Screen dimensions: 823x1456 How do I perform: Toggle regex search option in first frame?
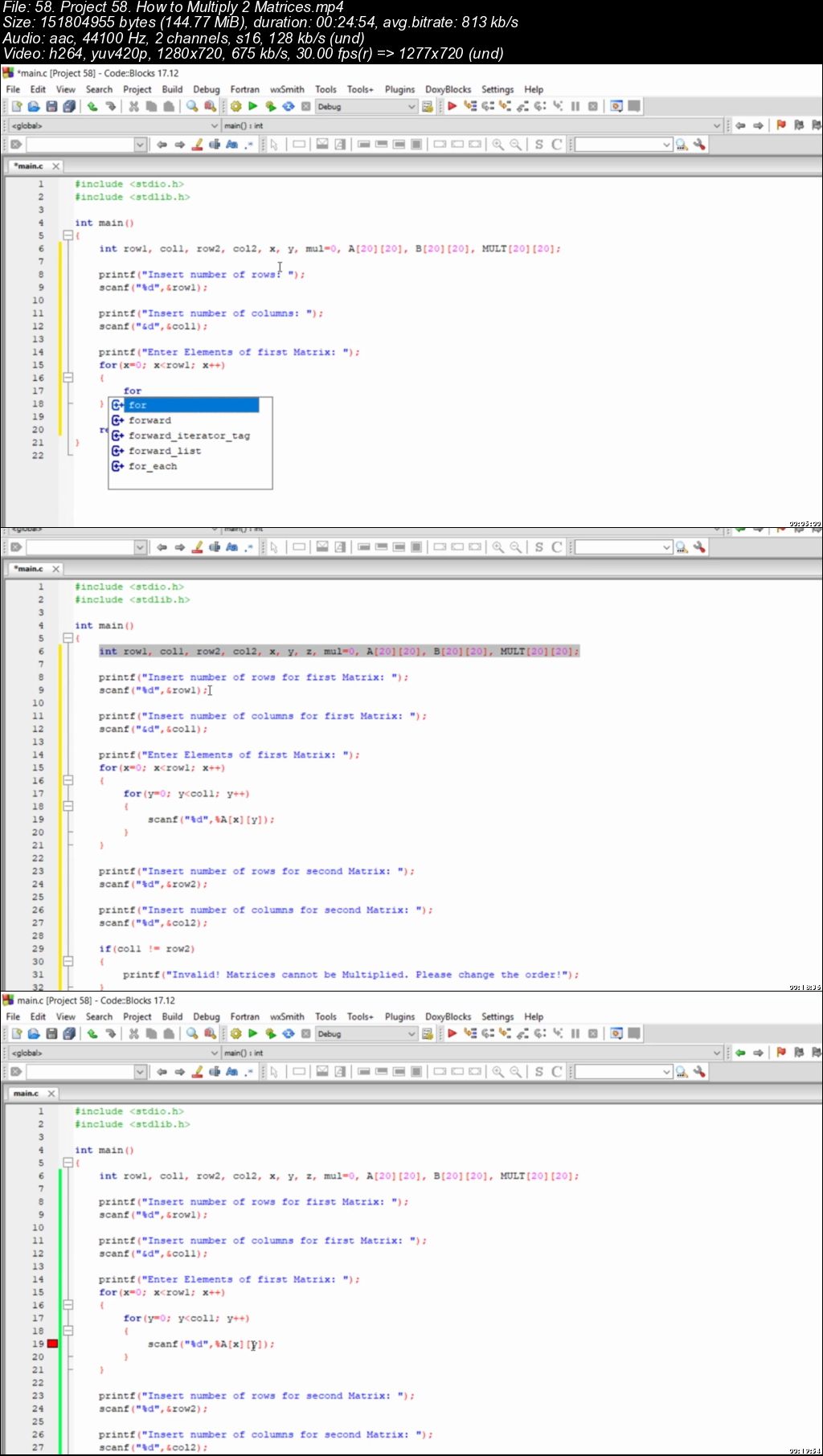249,145
